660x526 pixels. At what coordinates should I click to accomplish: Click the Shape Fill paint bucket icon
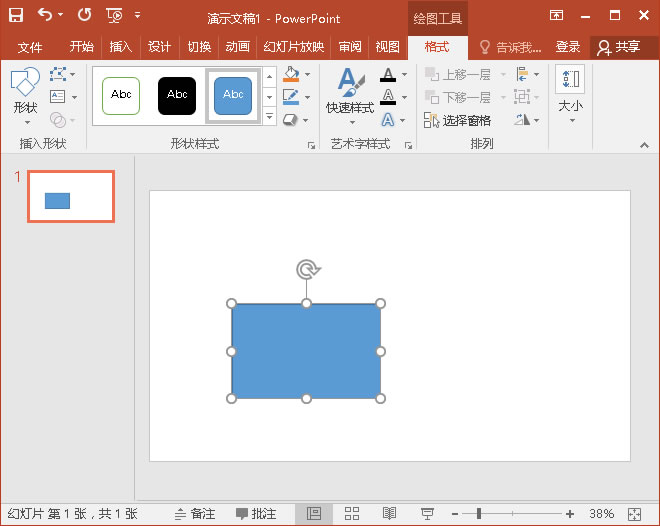click(291, 75)
